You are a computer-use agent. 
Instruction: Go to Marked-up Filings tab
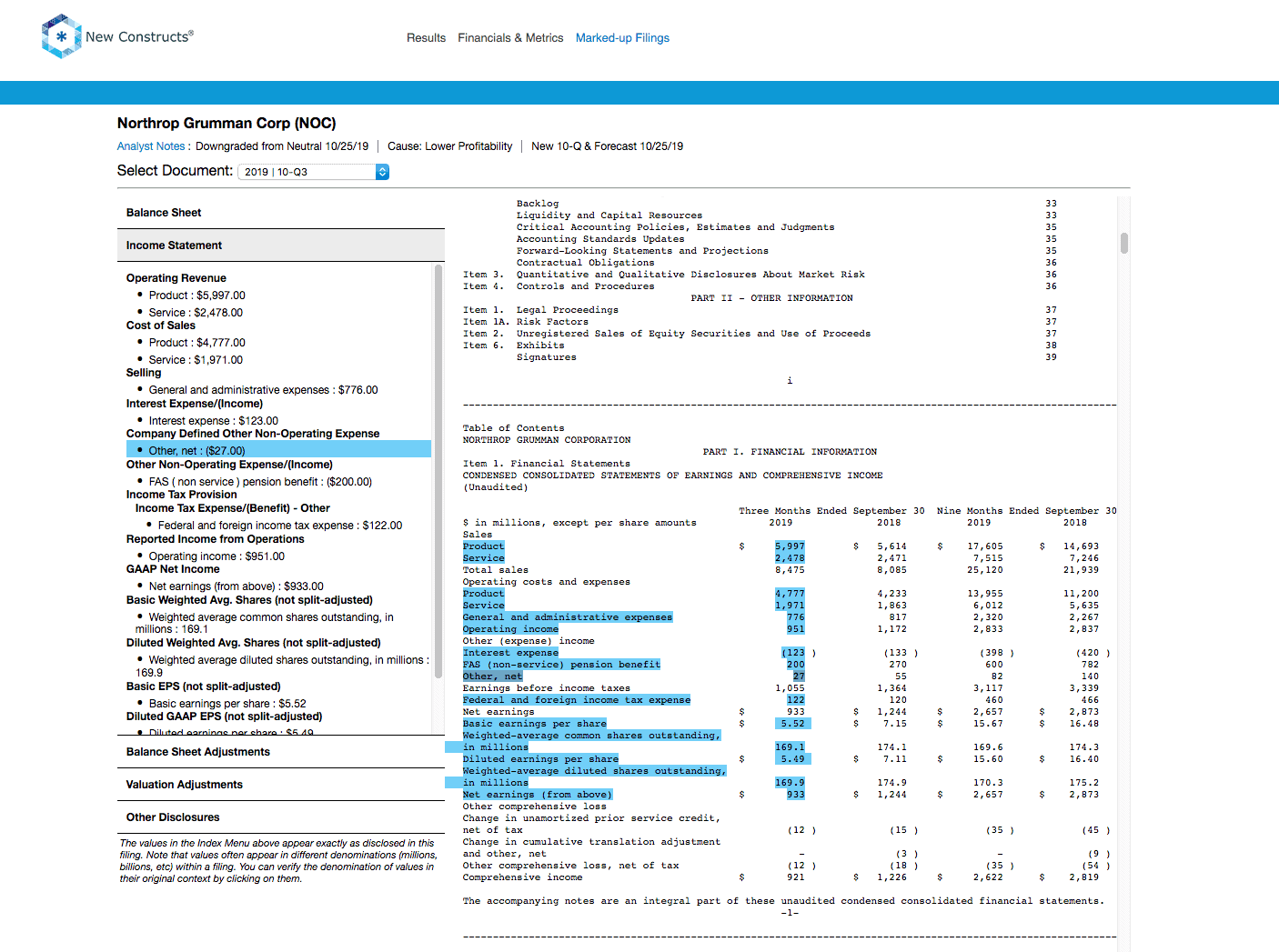pos(622,38)
